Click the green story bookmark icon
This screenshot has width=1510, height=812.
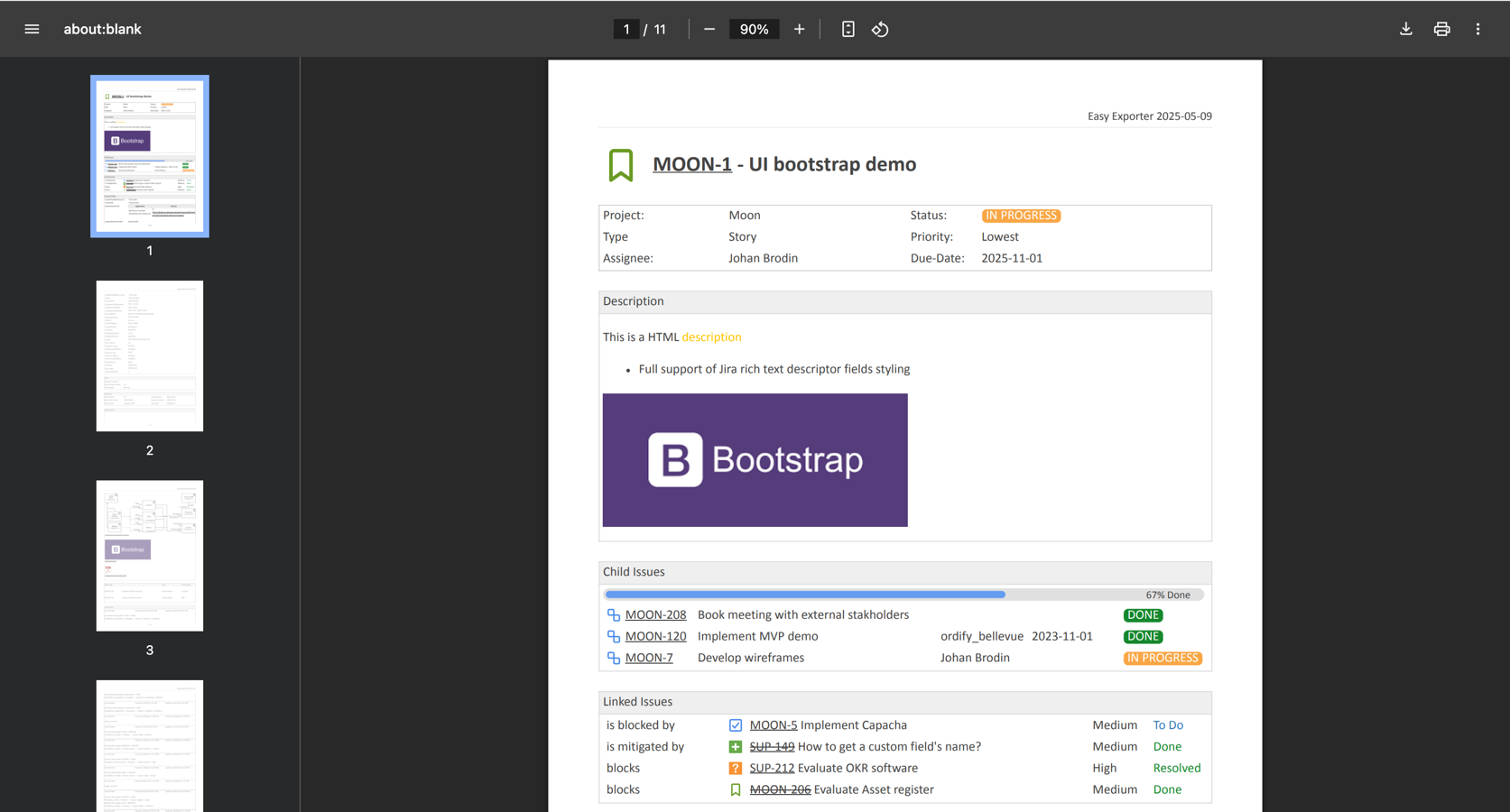[621, 165]
